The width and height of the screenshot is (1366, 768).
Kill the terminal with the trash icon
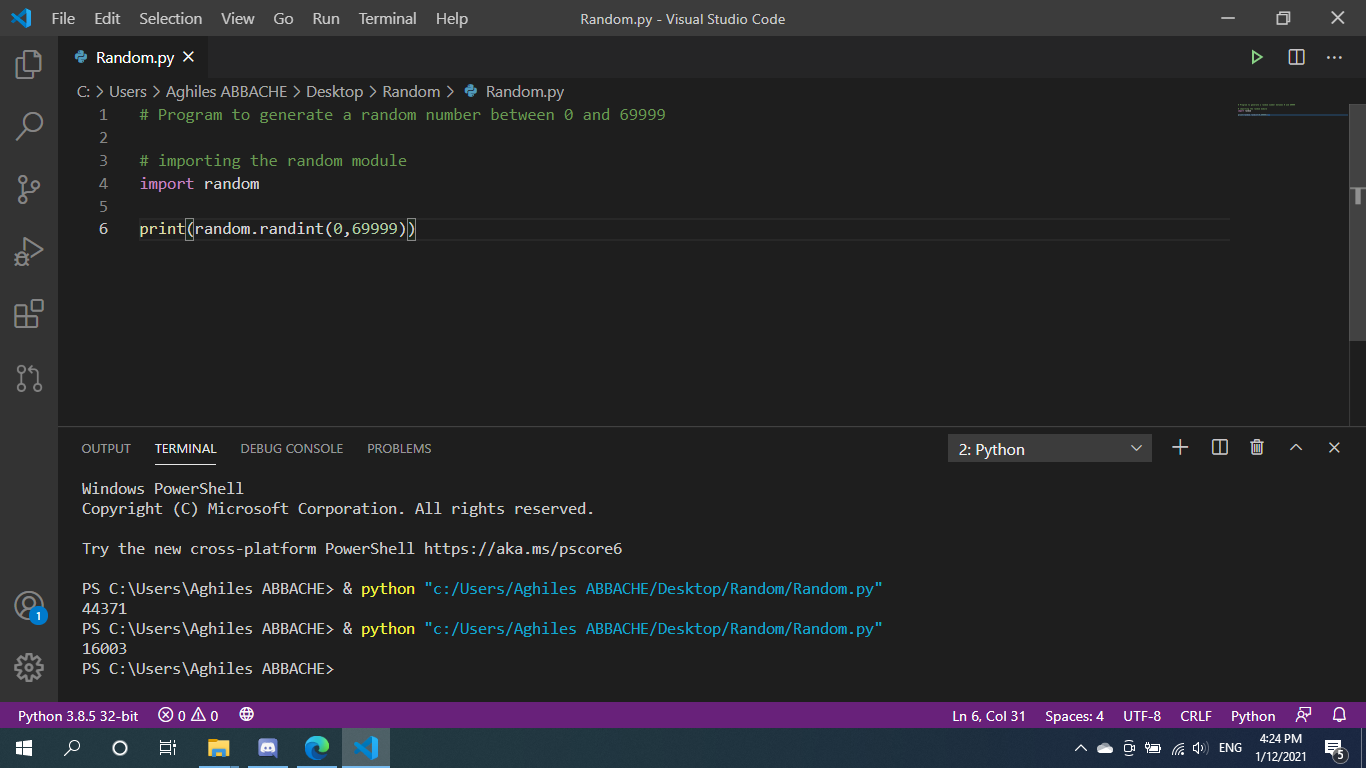(x=1257, y=448)
